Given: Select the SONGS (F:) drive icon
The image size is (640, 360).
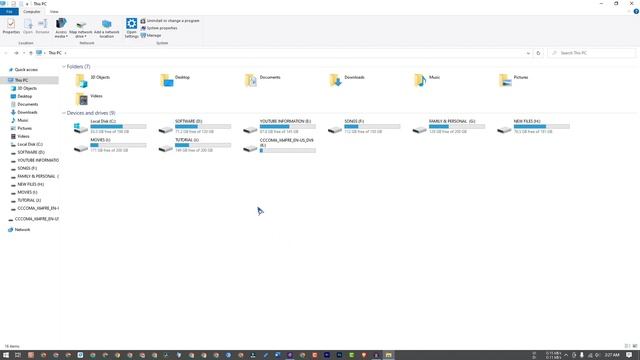Looking at the screenshot, I should pos(335,129).
